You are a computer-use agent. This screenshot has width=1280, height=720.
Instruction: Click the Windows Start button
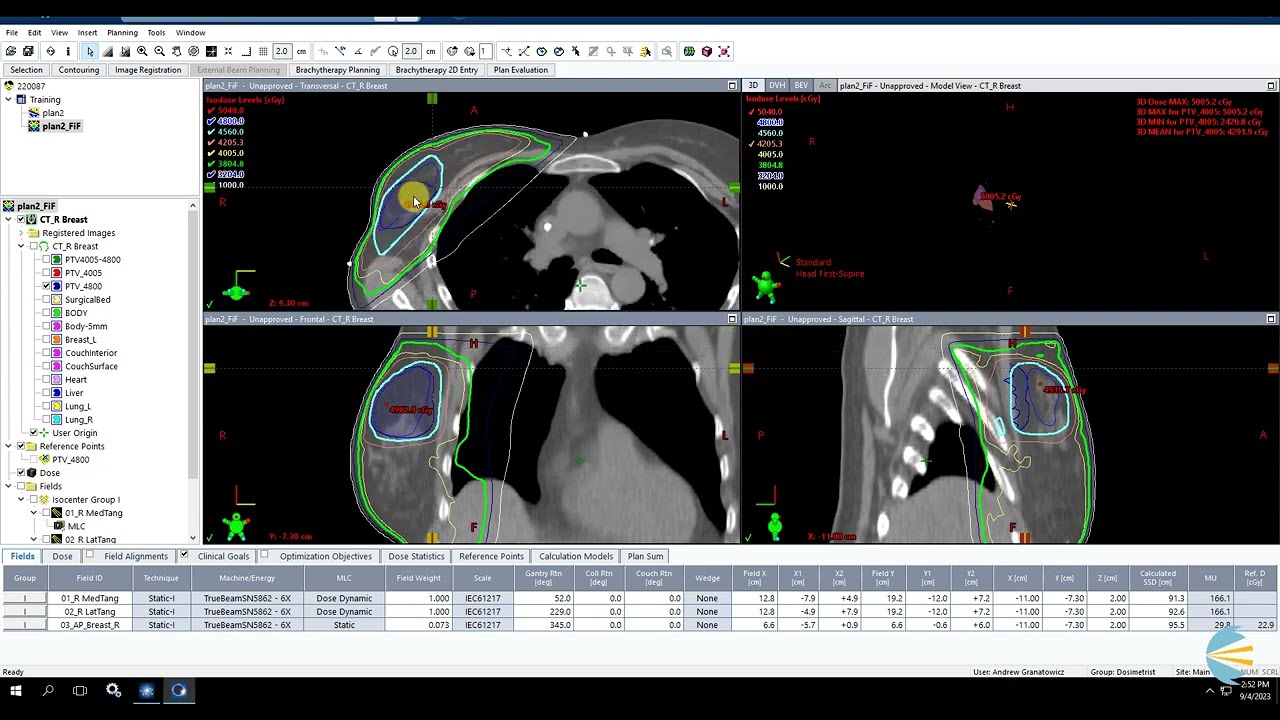(x=16, y=690)
